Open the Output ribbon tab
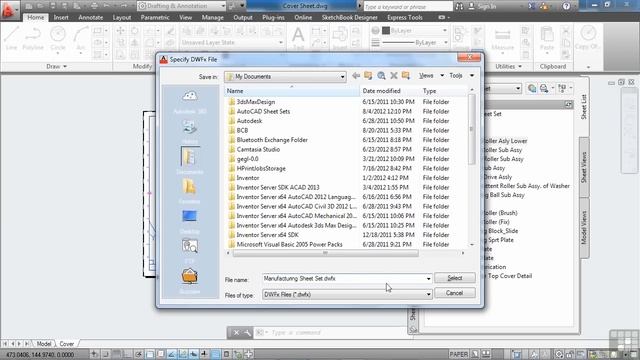 (243, 18)
